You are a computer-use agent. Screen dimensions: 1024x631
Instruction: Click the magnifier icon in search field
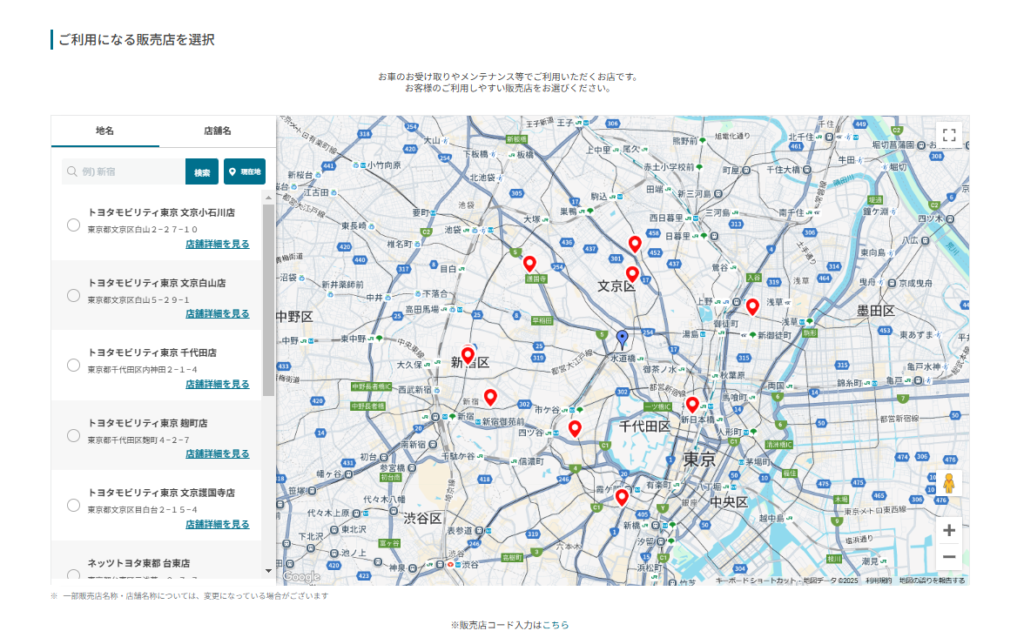72,172
